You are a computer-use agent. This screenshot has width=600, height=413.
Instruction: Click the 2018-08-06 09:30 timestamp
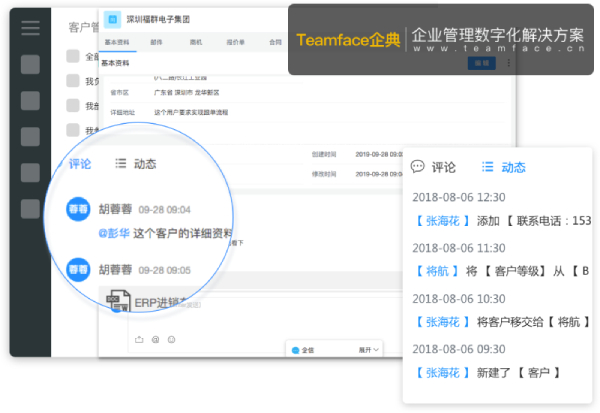pos(459,349)
